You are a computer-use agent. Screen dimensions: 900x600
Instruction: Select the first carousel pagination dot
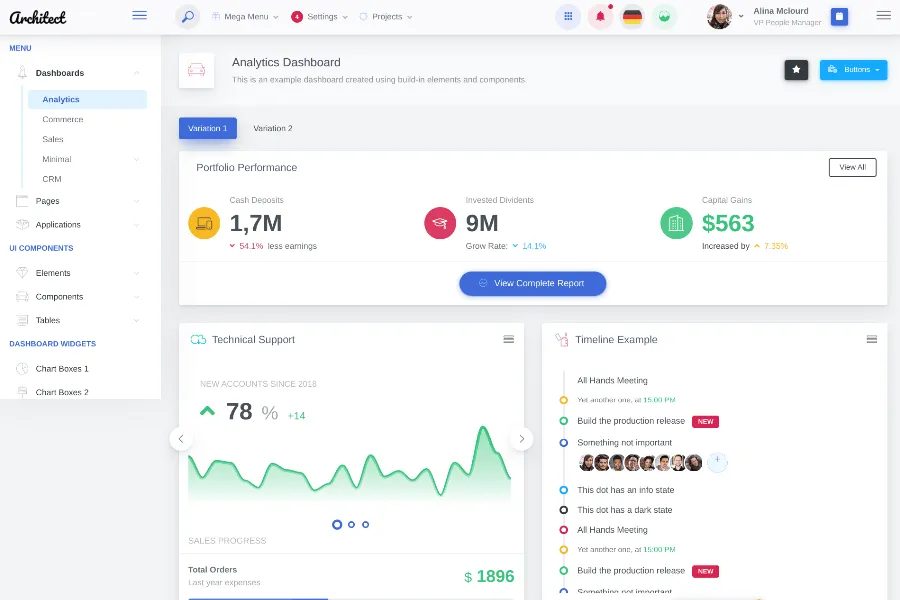tap(337, 524)
